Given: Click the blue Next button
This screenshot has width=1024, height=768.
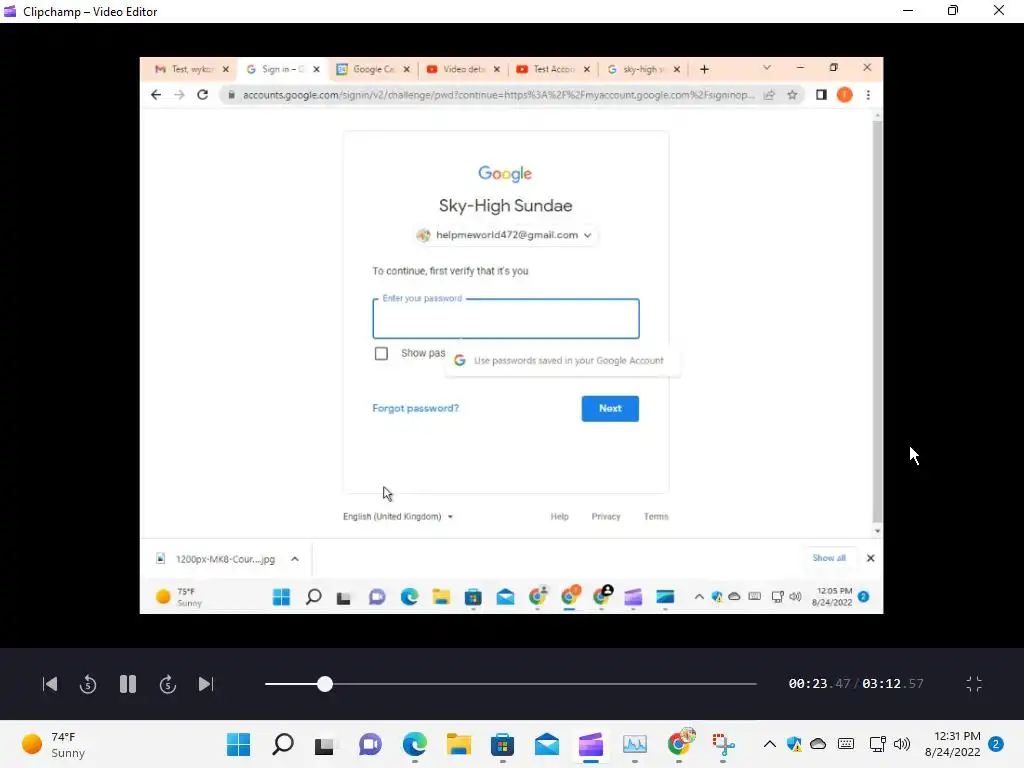Looking at the screenshot, I should [x=610, y=408].
